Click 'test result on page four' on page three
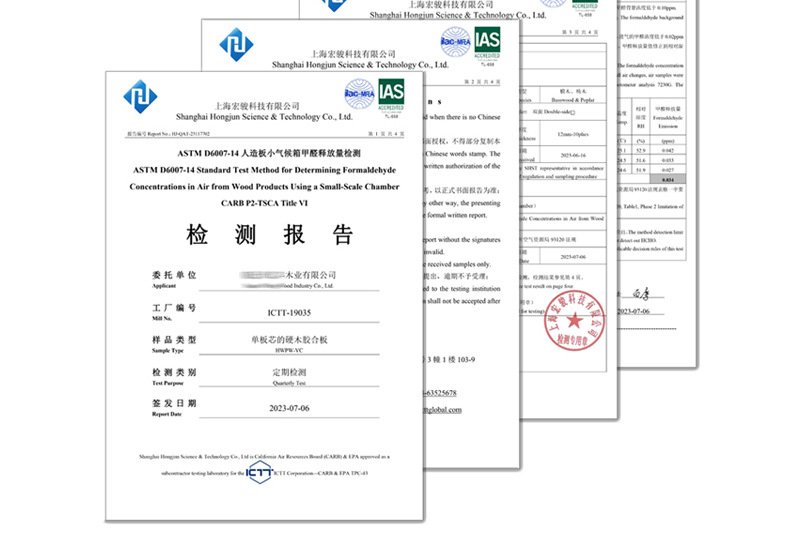Screen dimensions: 800x546 (546, 286)
